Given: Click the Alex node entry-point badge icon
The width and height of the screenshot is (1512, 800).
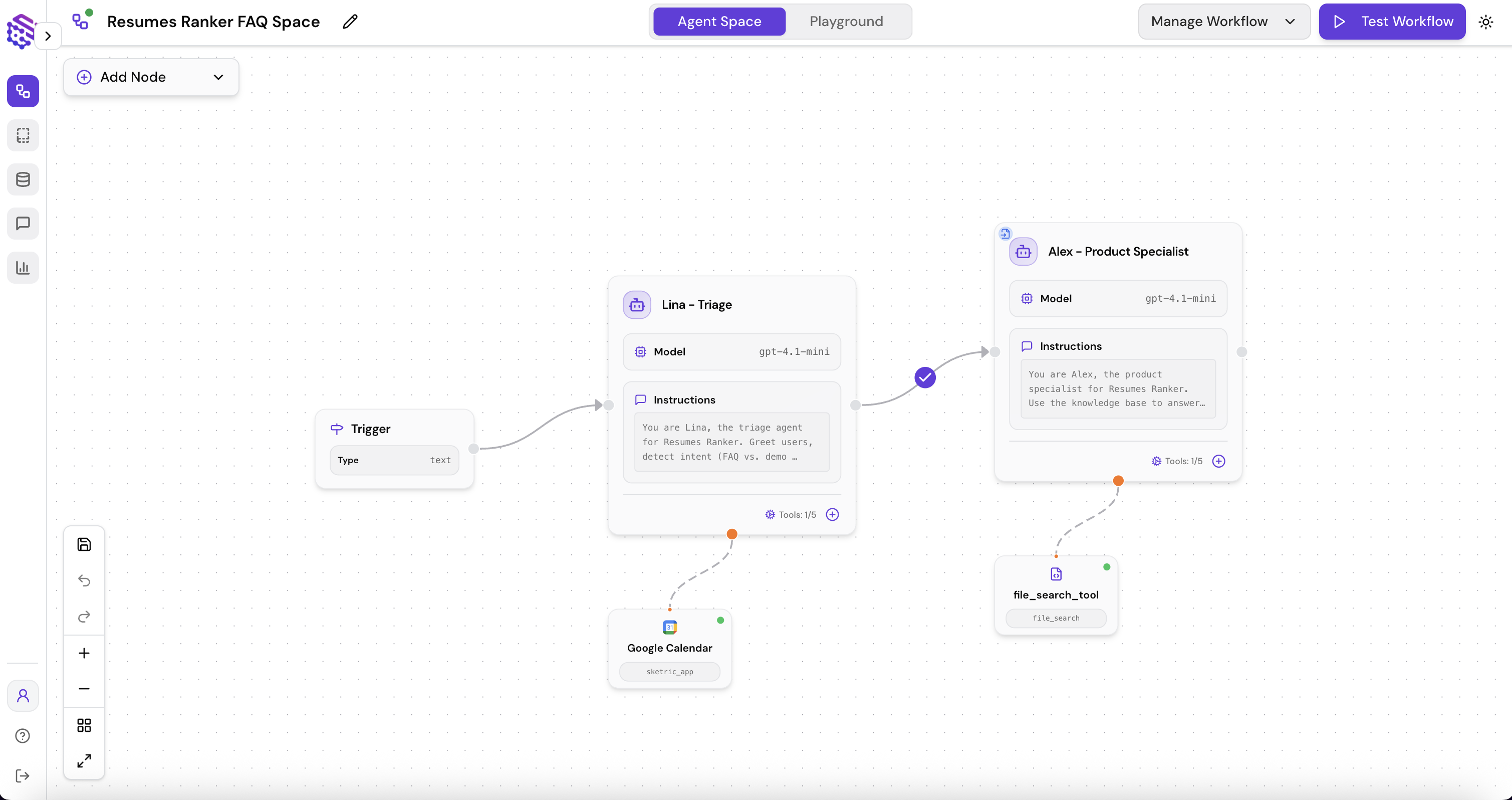Looking at the screenshot, I should pos(1005,234).
